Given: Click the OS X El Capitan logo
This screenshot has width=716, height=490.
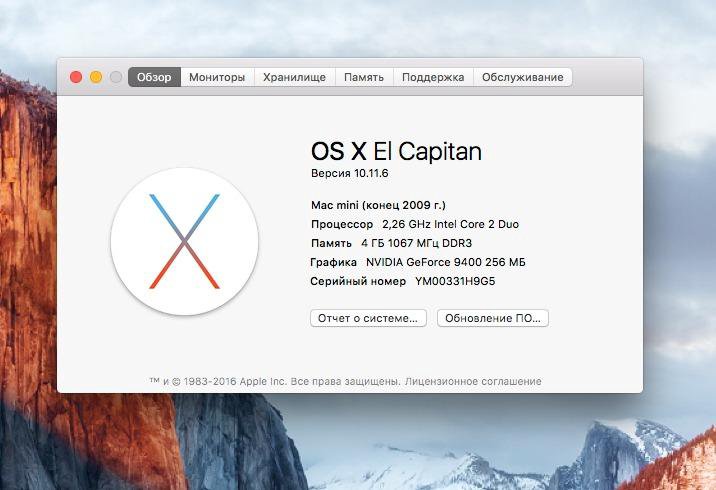Looking at the screenshot, I should click(x=184, y=241).
